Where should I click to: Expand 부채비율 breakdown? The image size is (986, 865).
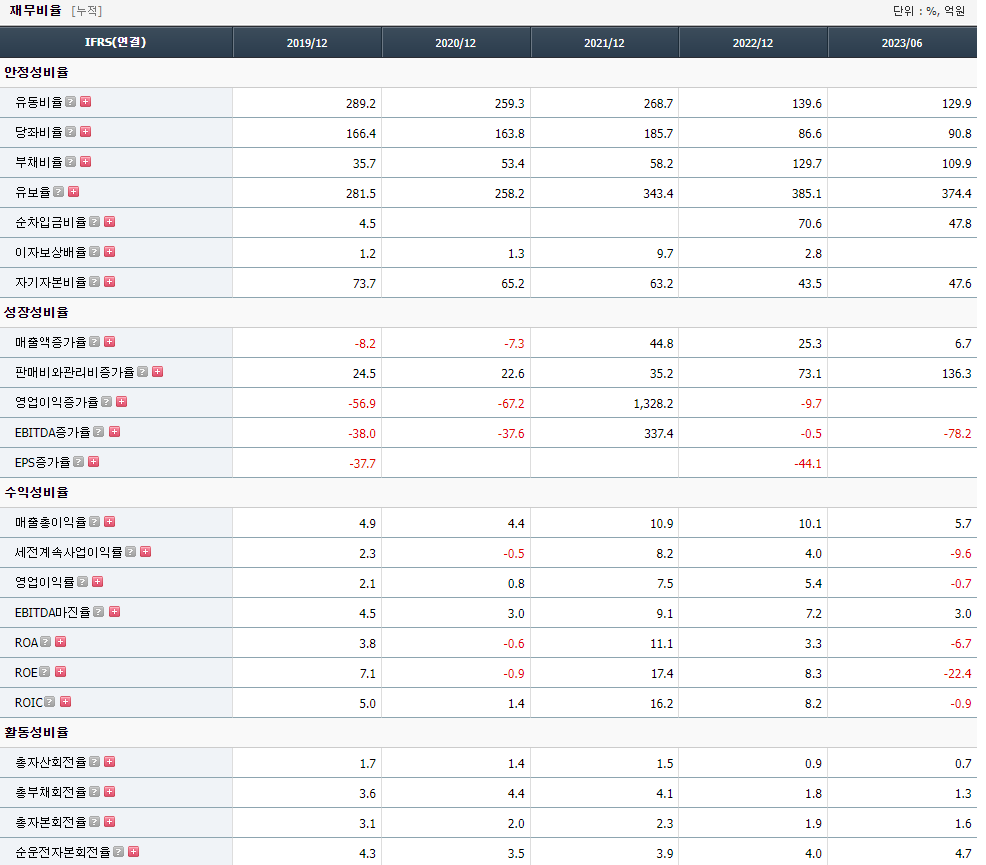86,162
